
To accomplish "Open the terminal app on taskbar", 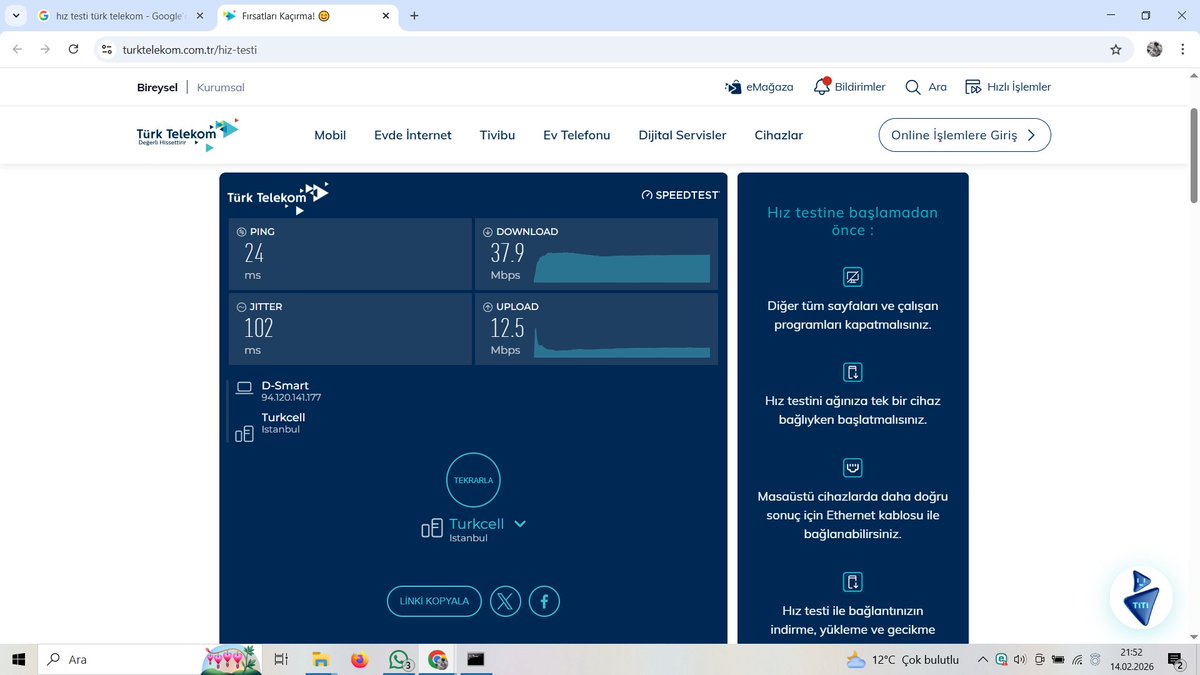I will 476,659.
